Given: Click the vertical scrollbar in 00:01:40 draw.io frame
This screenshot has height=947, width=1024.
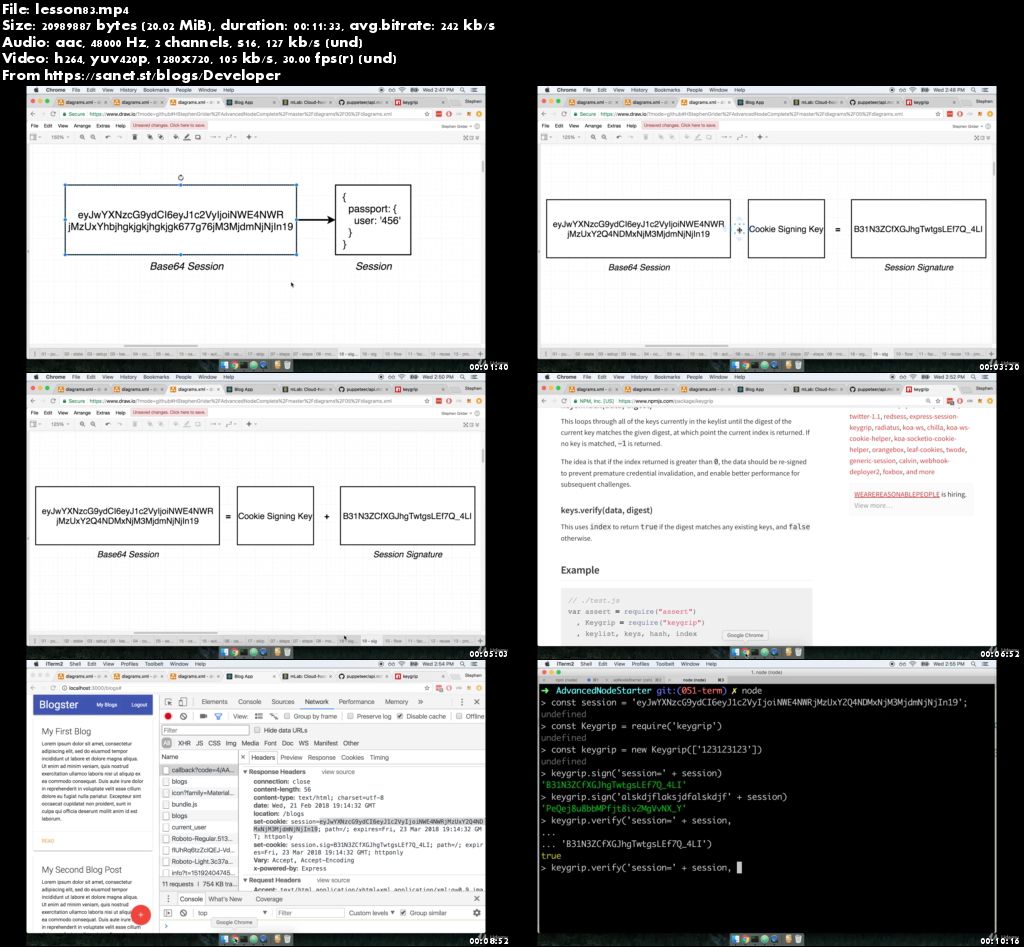Looking at the screenshot, I should click(483, 166).
